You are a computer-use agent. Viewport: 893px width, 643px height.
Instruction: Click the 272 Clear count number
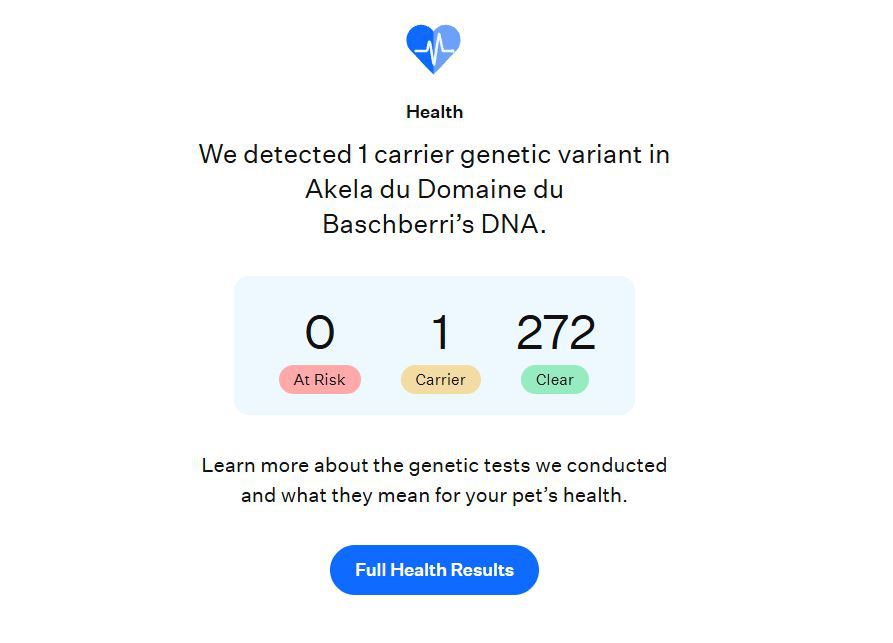coord(556,332)
